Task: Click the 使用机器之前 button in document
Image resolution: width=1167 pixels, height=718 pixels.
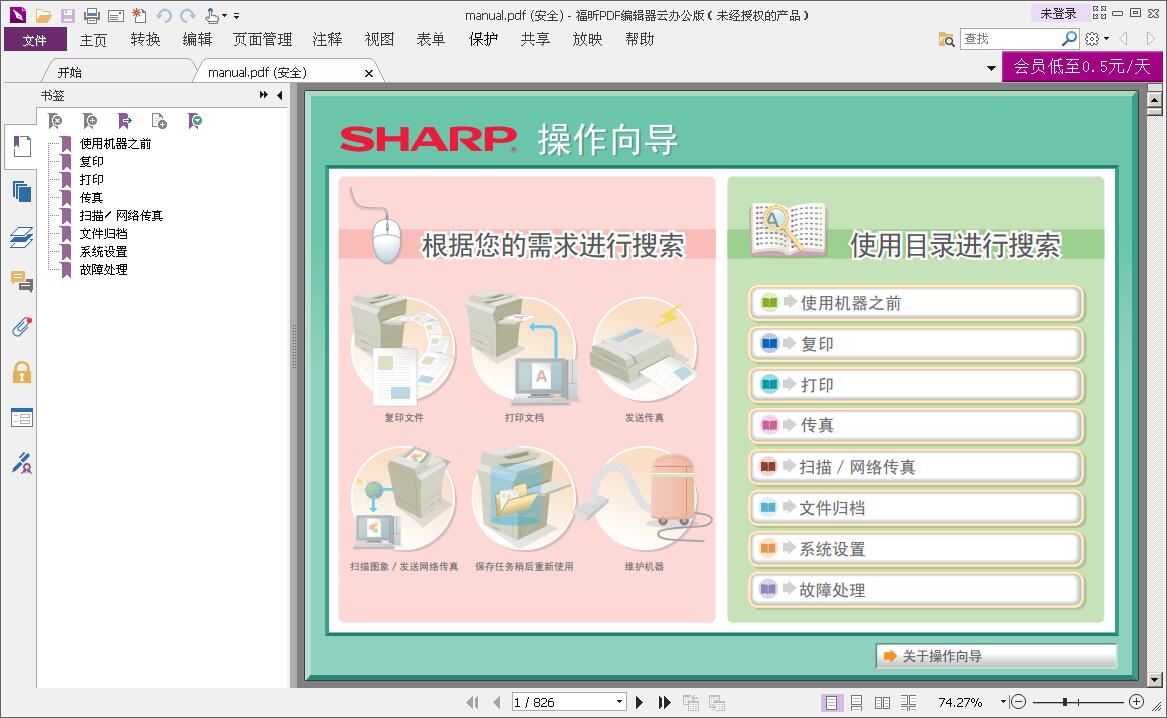Action: [915, 304]
